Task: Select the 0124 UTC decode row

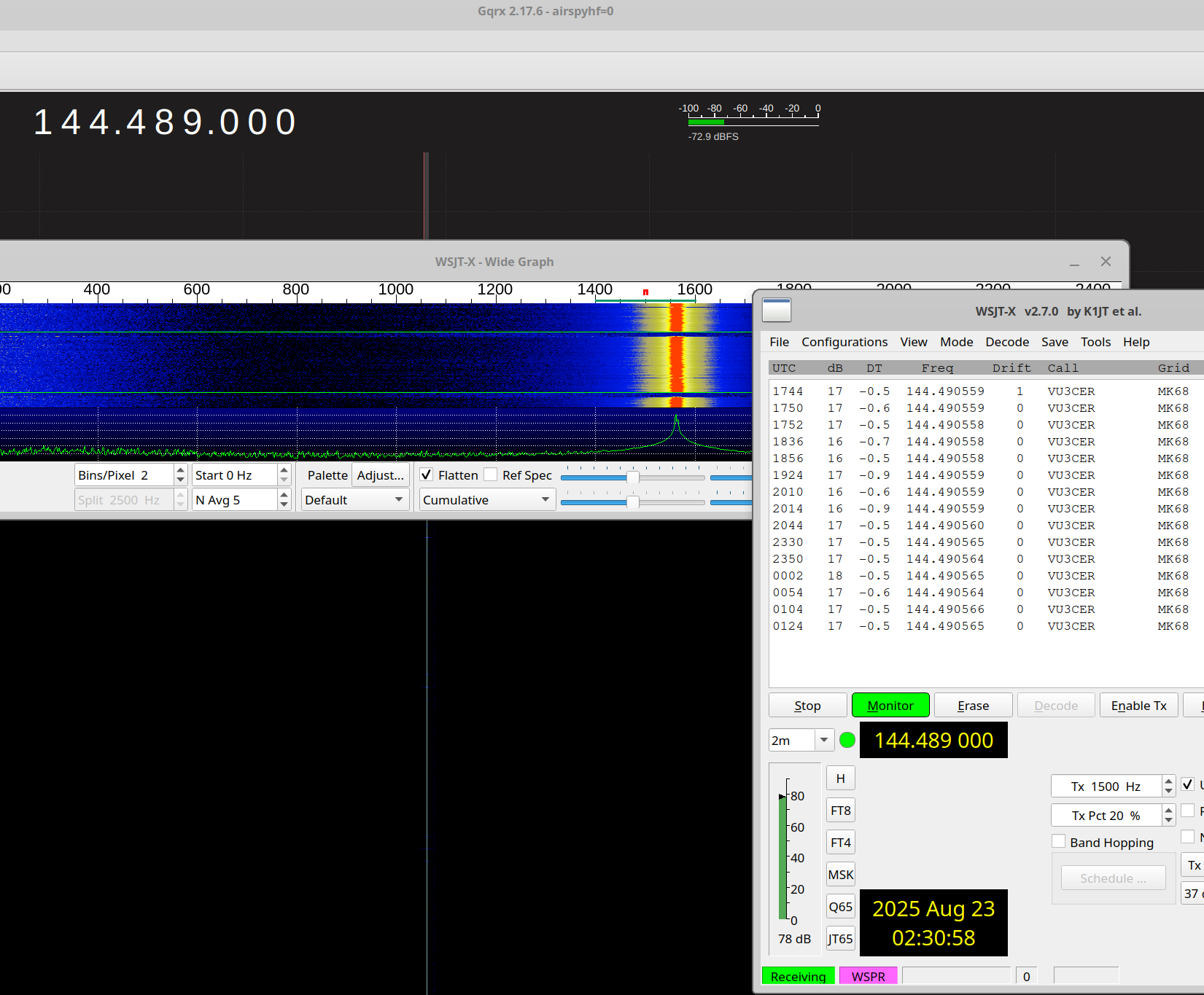Action: (x=984, y=626)
